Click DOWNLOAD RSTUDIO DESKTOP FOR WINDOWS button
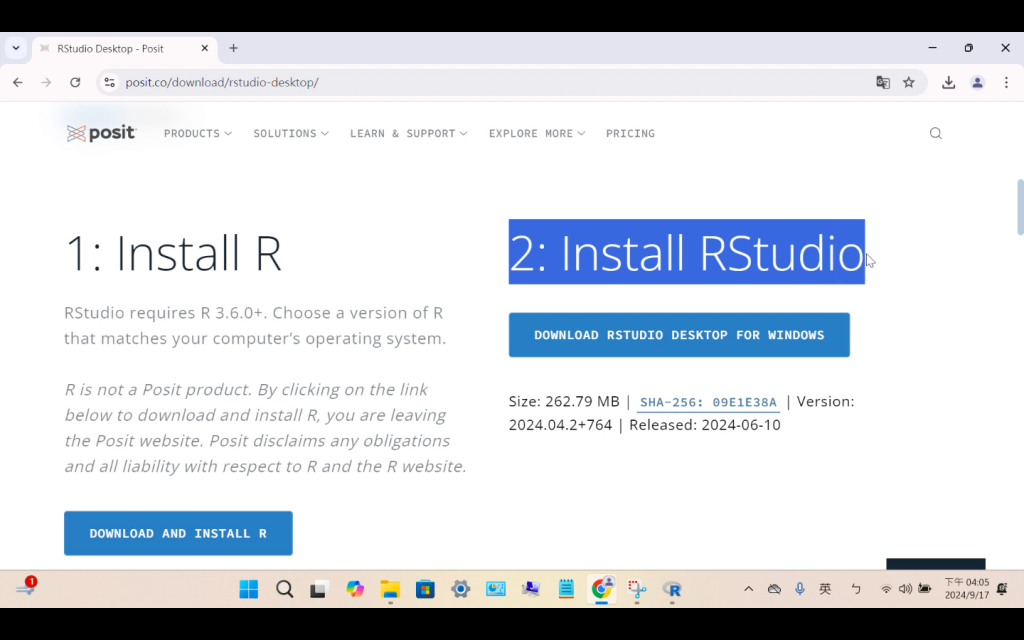Image resolution: width=1024 pixels, height=640 pixels. point(679,335)
